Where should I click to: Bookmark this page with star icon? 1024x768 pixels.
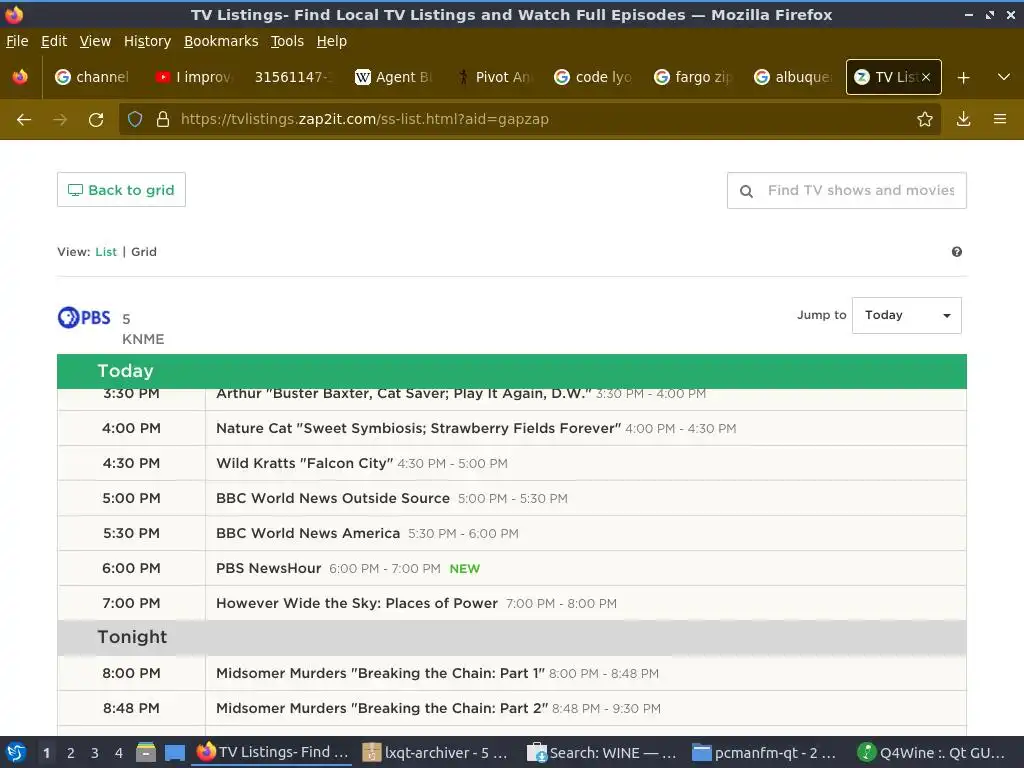[x=924, y=119]
